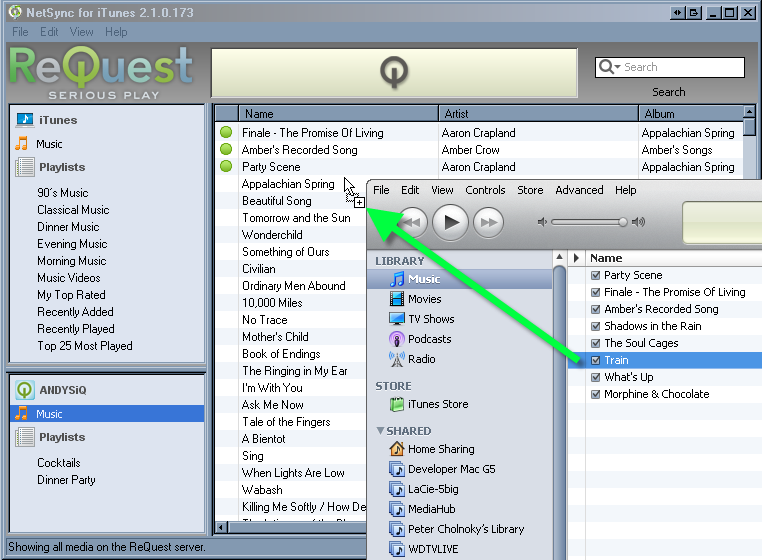Click the WDTVLIVE shared library icon
The image size is (762, 560).
pos(397,549)
